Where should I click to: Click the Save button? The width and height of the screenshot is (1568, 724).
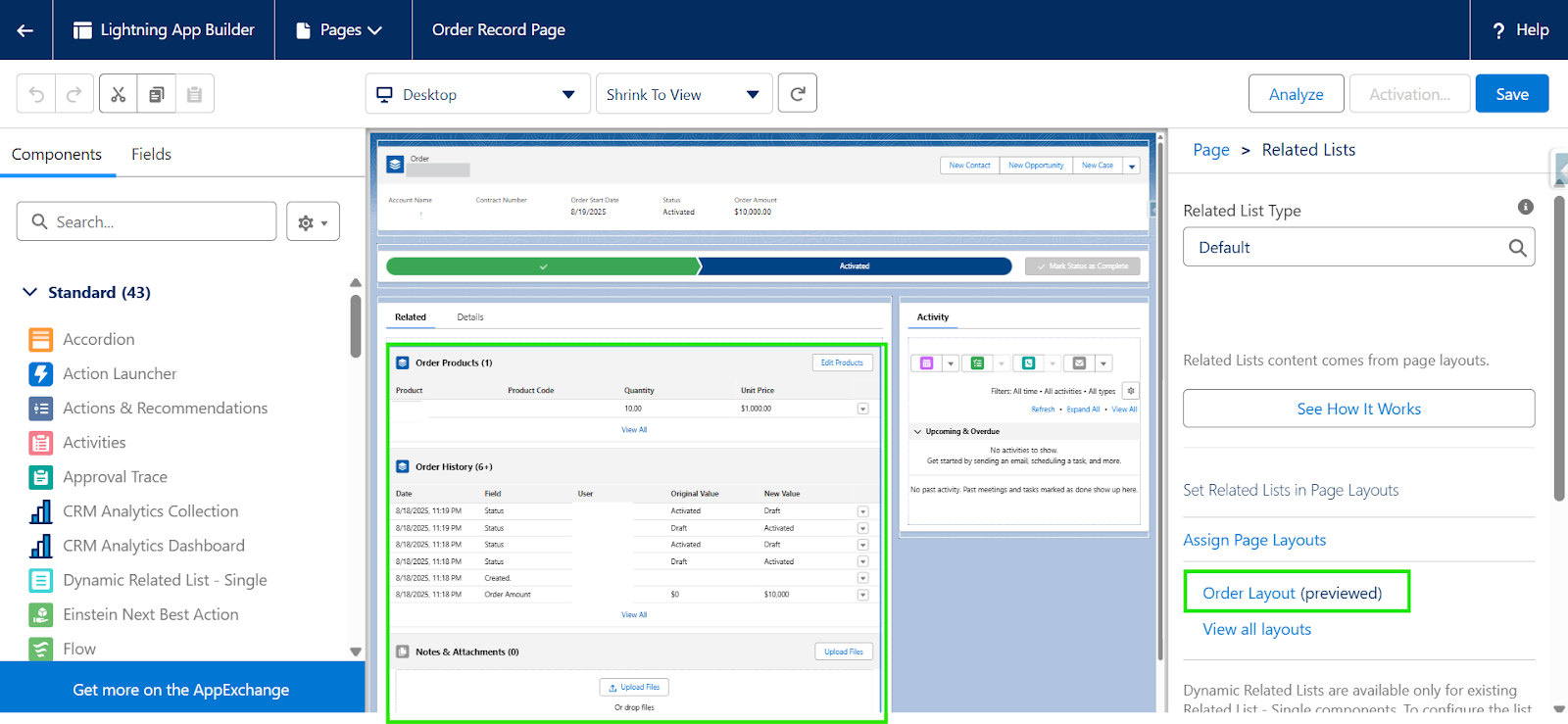pos(1511,94)
